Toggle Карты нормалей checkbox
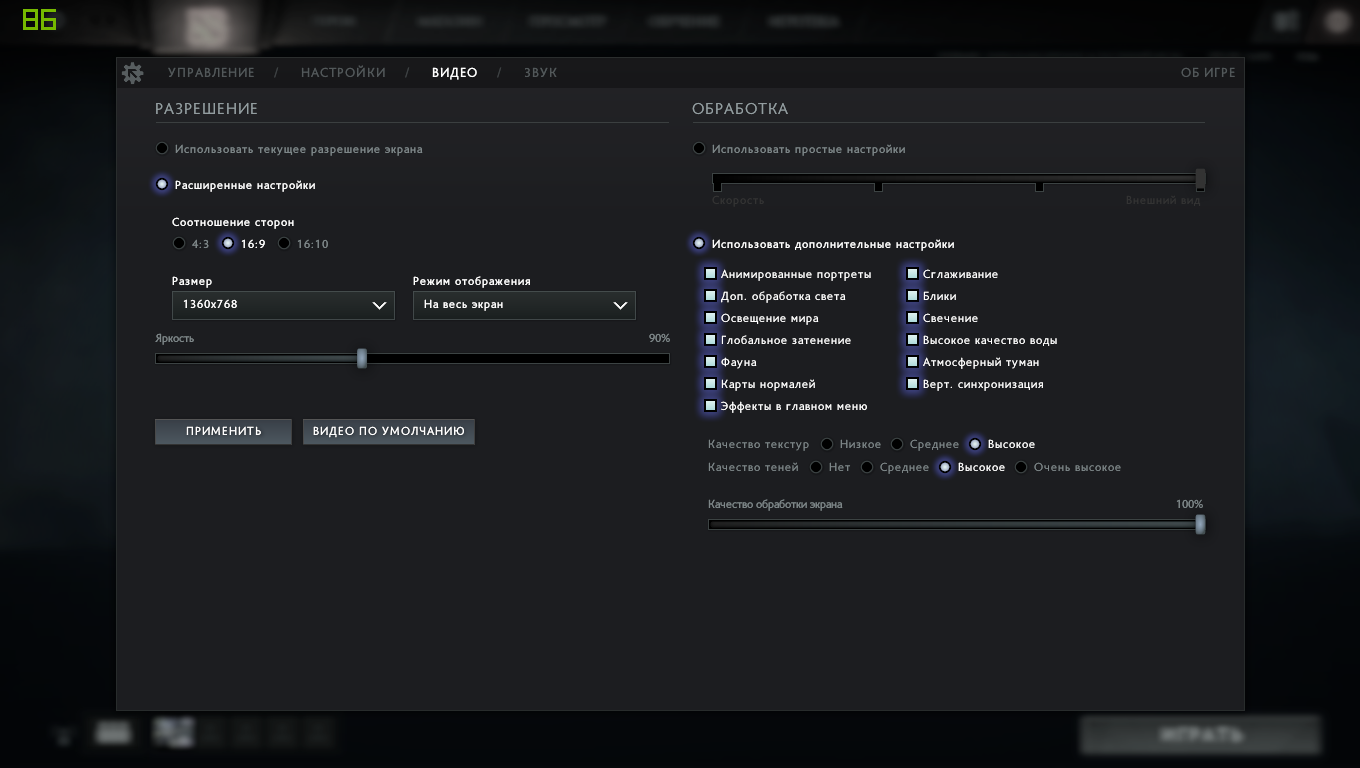 710,384
